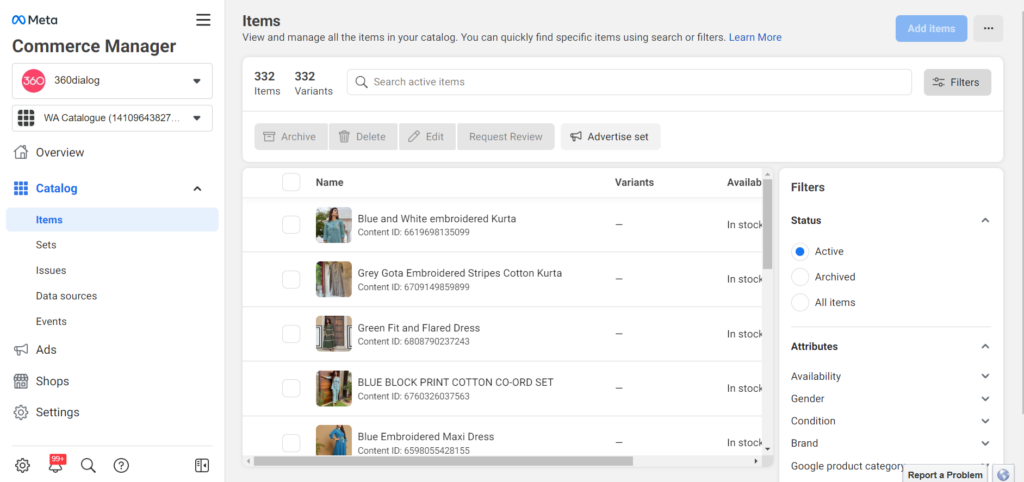Collapse the Attributes filter section
1024x482 pixels.
985,347
